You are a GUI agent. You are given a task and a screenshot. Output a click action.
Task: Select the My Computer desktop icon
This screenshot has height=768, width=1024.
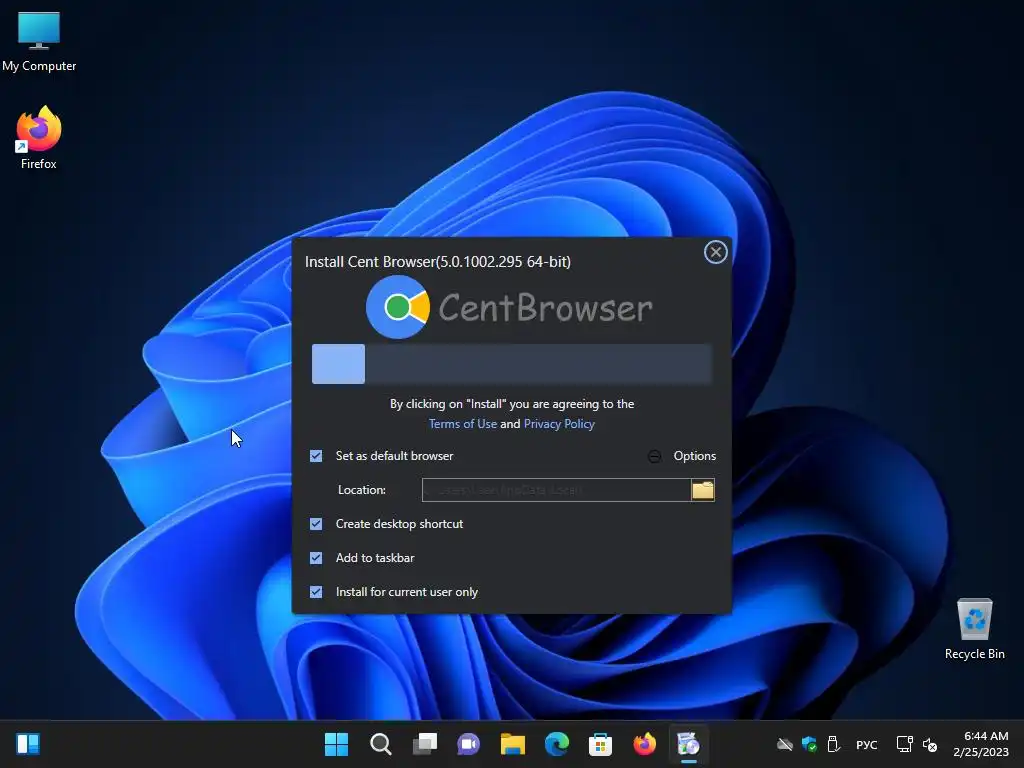[x=39, y=42]
